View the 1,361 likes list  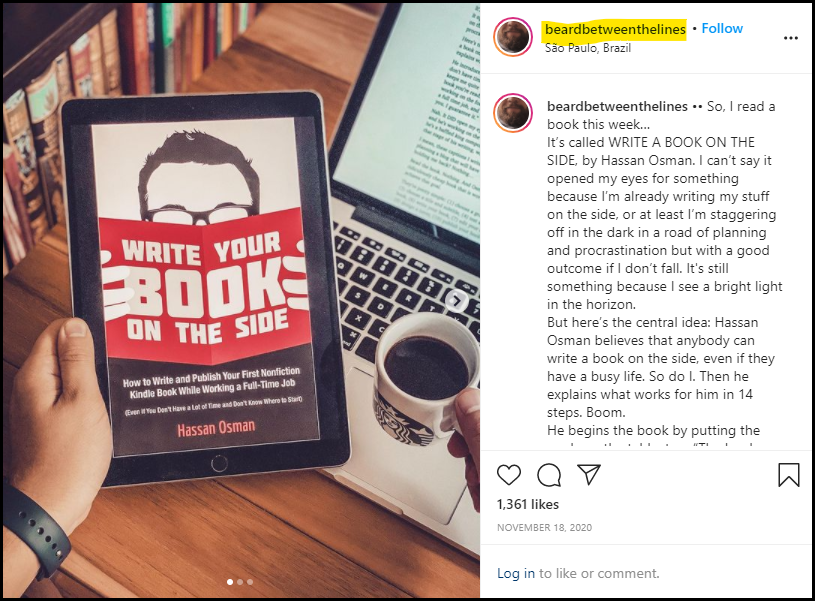pos(528,504)
